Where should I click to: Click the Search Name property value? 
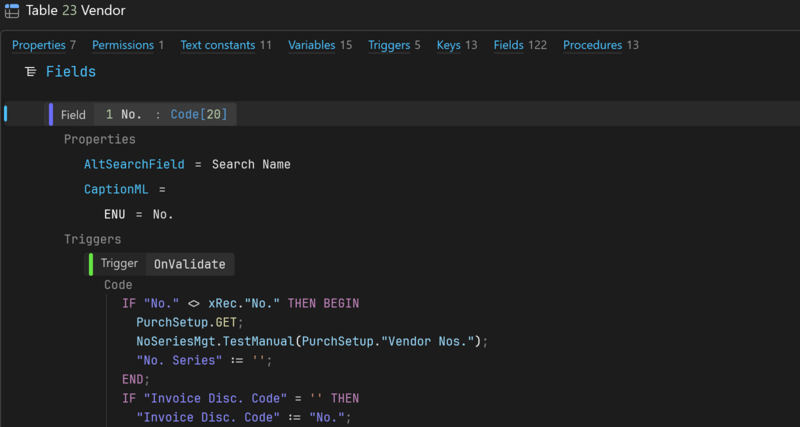coord(251,164)
